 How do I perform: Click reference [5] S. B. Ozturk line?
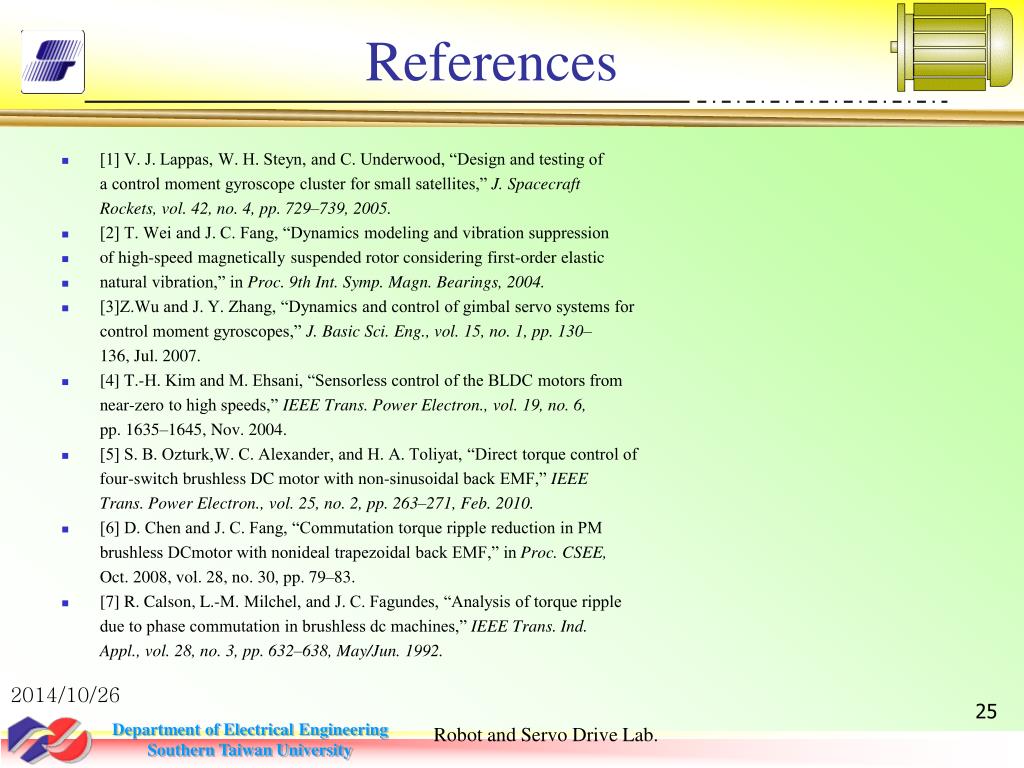368,455
